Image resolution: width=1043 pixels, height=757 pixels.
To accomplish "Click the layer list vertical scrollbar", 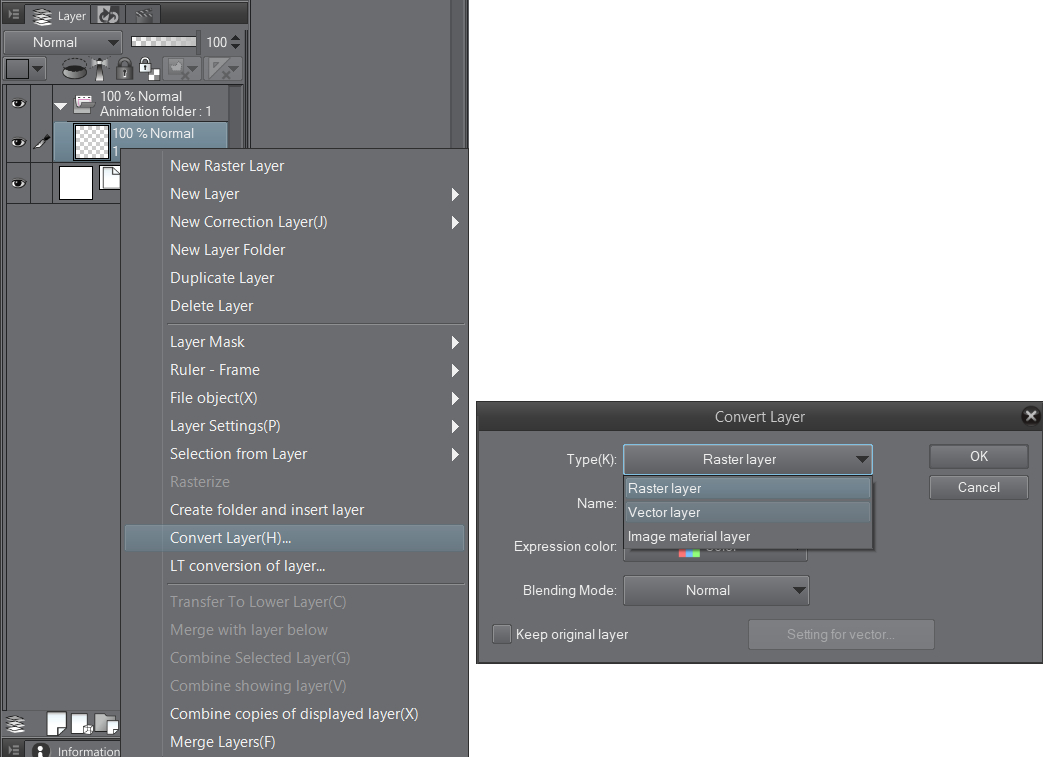I will 236,116.
